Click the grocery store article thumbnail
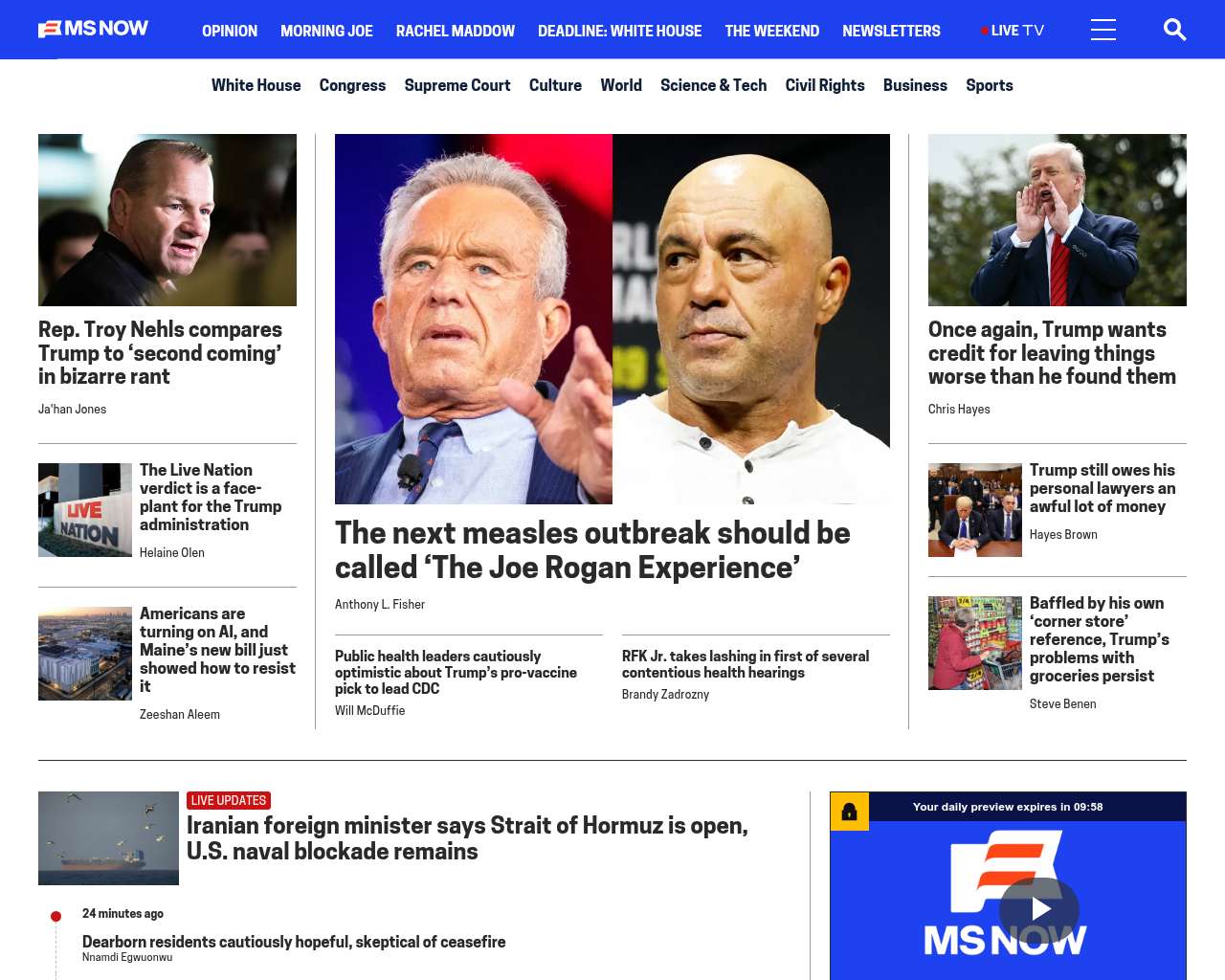Viewport: 1225px width, 980px height. (975, 643)
